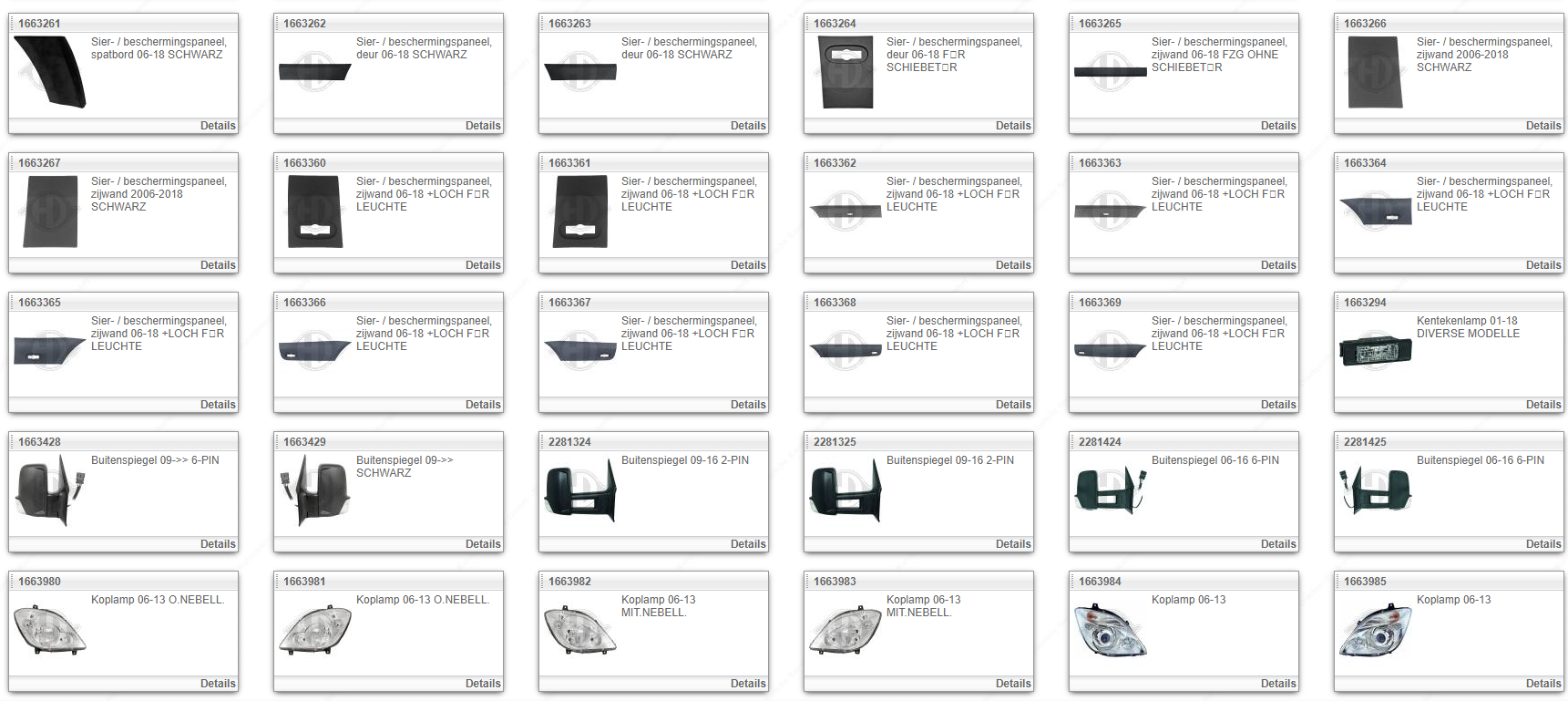
Task: Click the 1663980 headlamp image
Action: [50, 630]
